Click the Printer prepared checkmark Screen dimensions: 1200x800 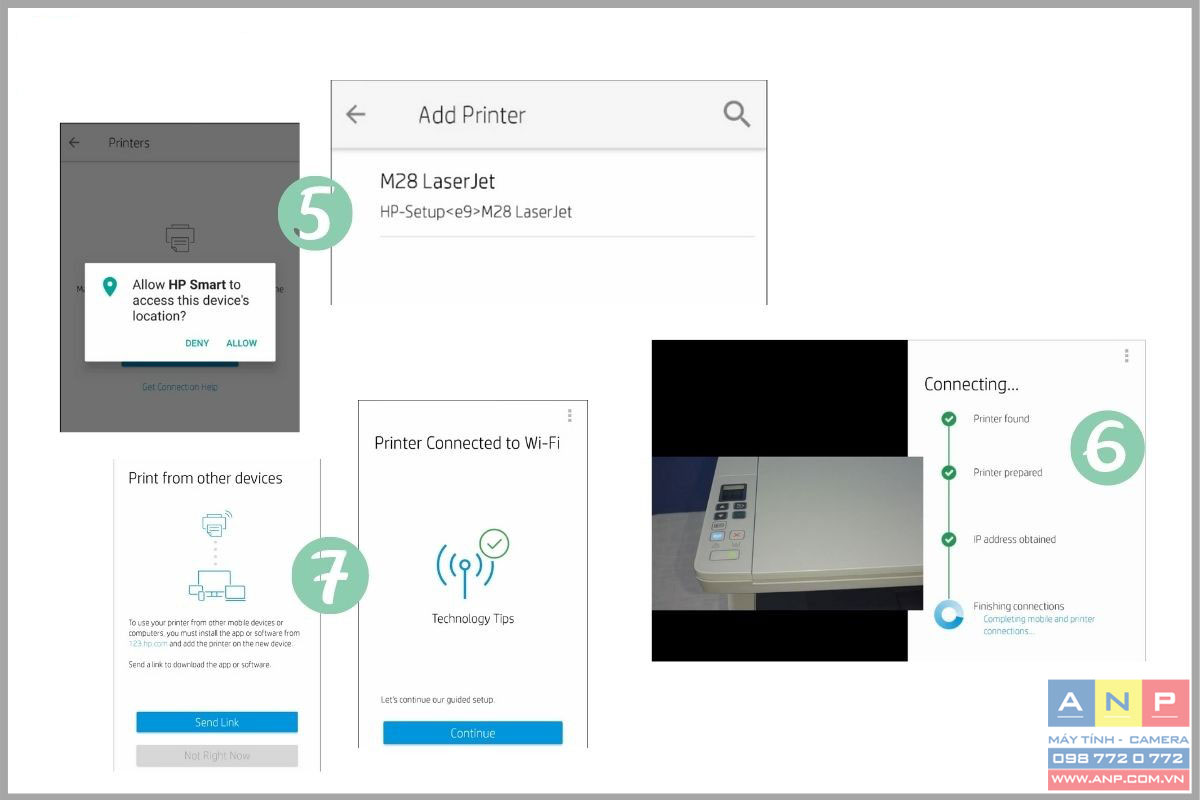pyautogui.click(x=949, y=472)
